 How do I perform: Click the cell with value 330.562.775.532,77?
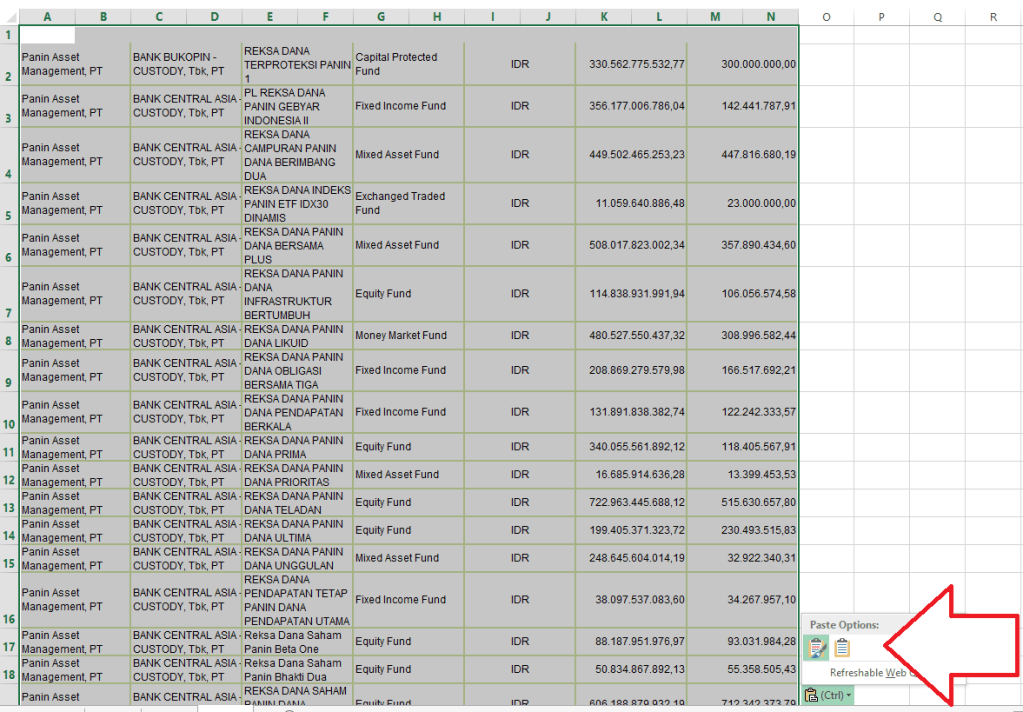coord(630,64)
